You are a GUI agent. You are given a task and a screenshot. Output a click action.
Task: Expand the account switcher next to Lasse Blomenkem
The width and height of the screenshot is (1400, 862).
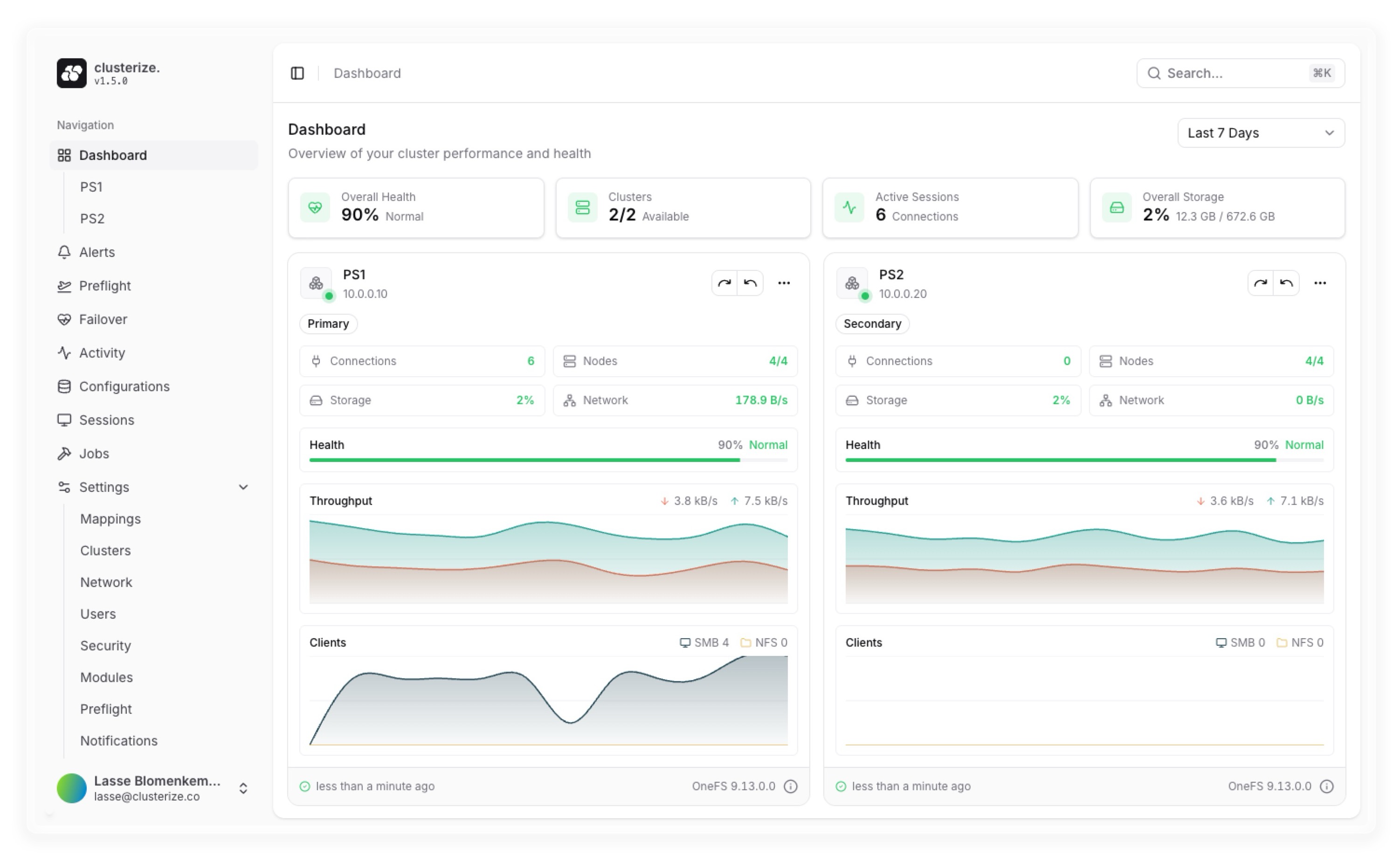(x=243, y=788)
